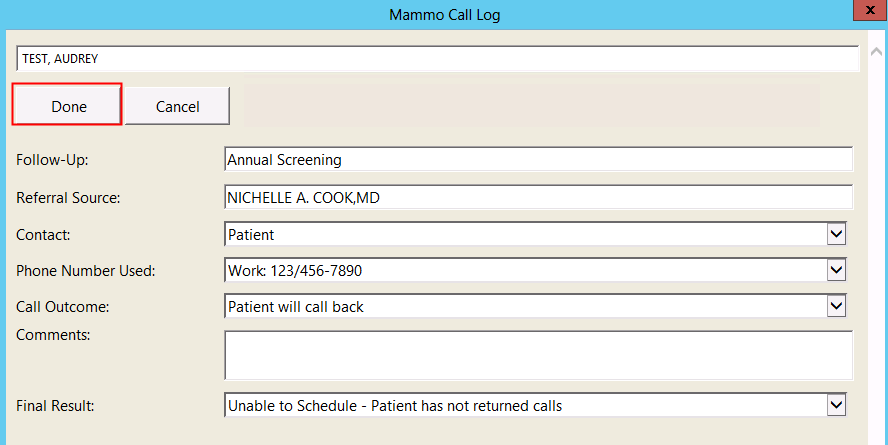888x445 pixels.
Task: Click the Follow-Up field showing Annual Screening
Action: (538, 159)
